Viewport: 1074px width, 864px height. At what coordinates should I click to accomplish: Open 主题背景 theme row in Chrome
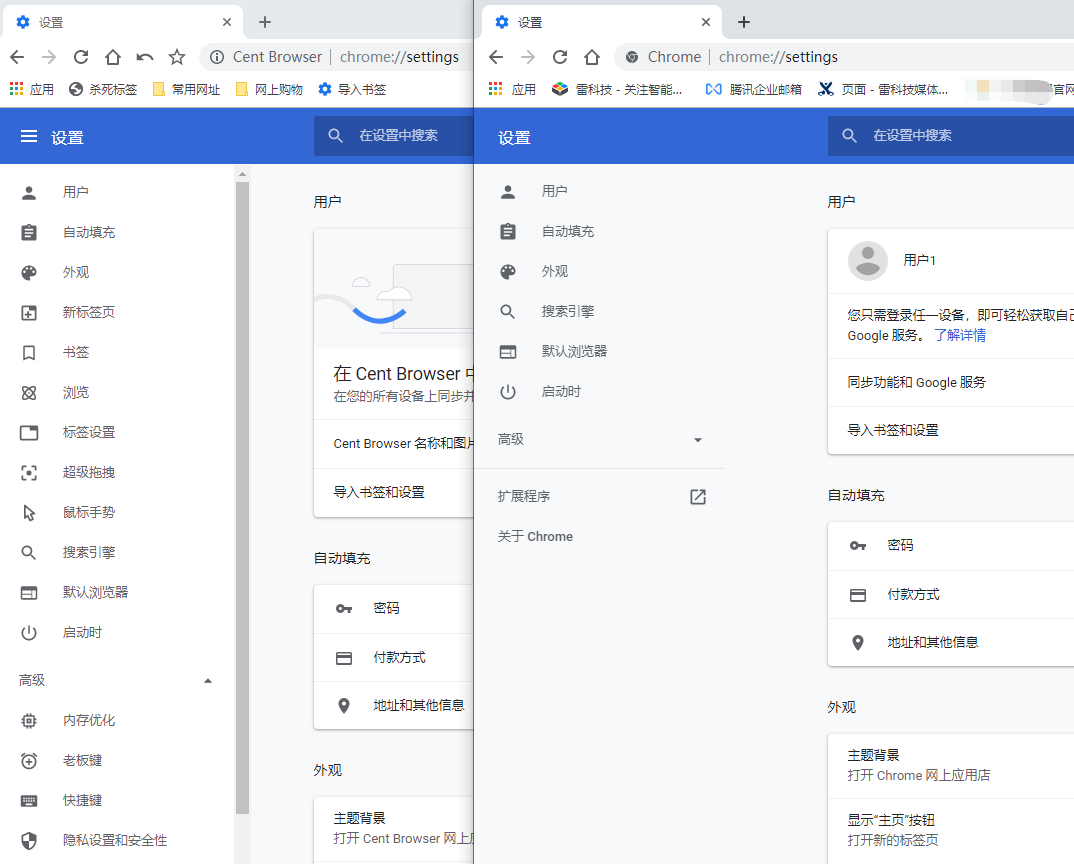pyautogui.click(x=951, y=765)
